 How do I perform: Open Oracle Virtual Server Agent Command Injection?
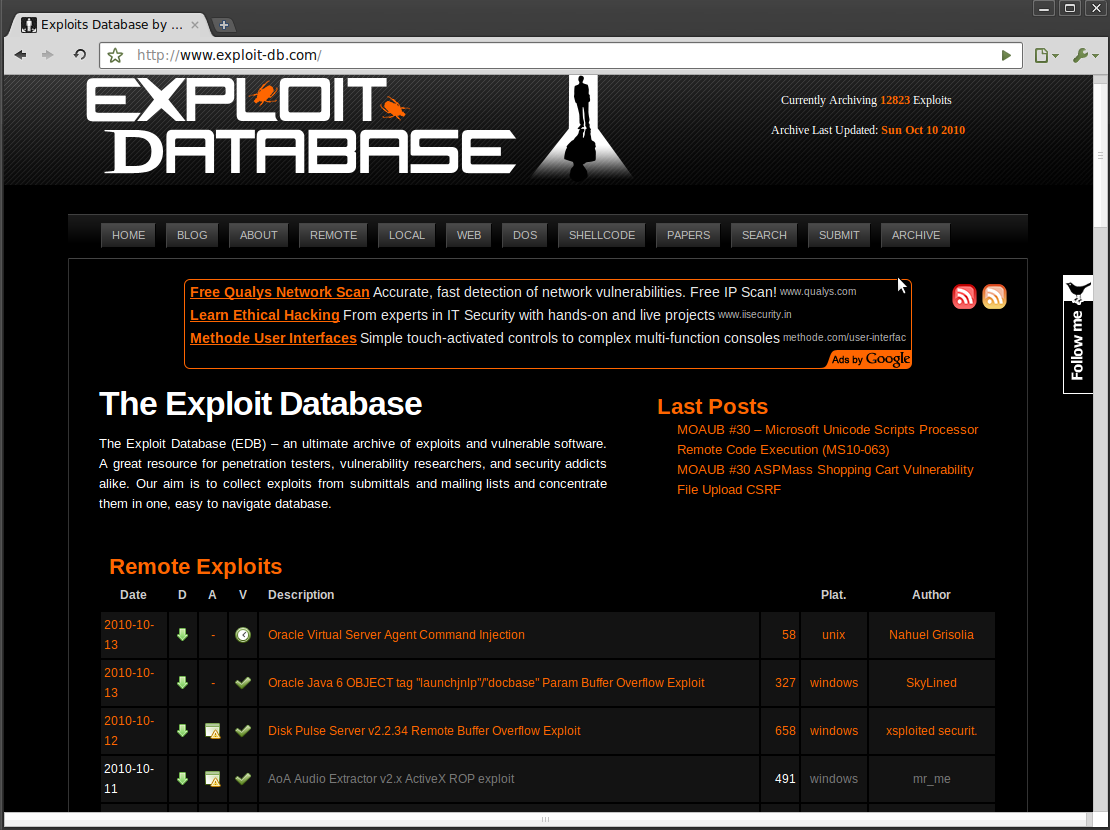pyautogui.click(x=396, y=635)
